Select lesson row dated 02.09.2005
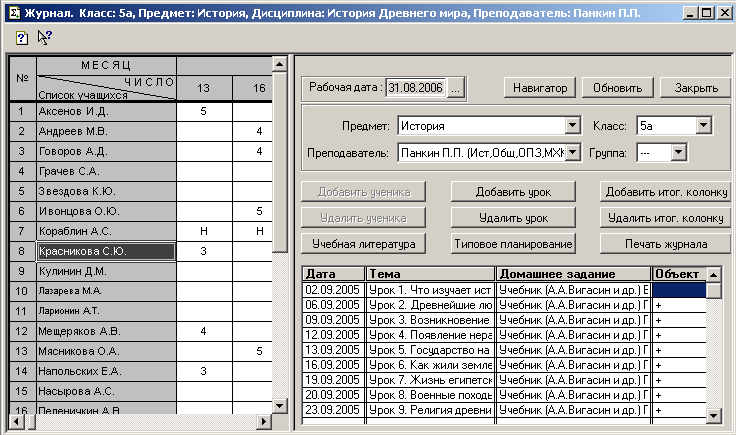This screenshot has height=435, width=736. point(504,290)
